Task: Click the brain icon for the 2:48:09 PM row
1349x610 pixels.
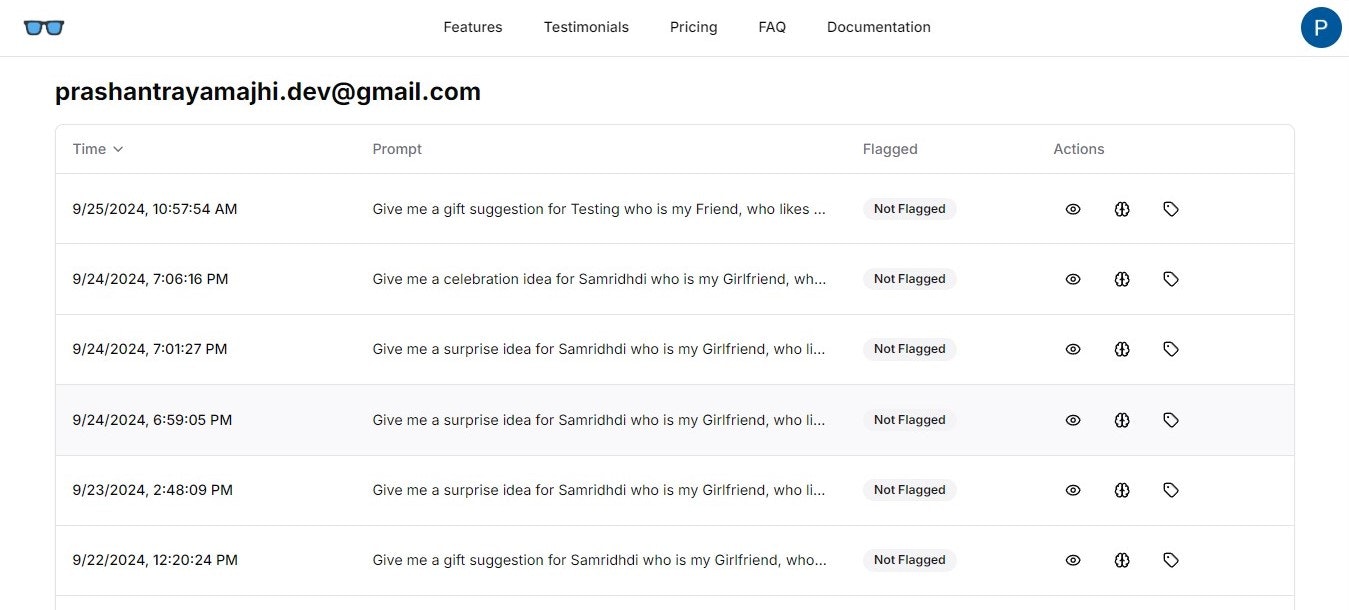Action: [1122, 490]
